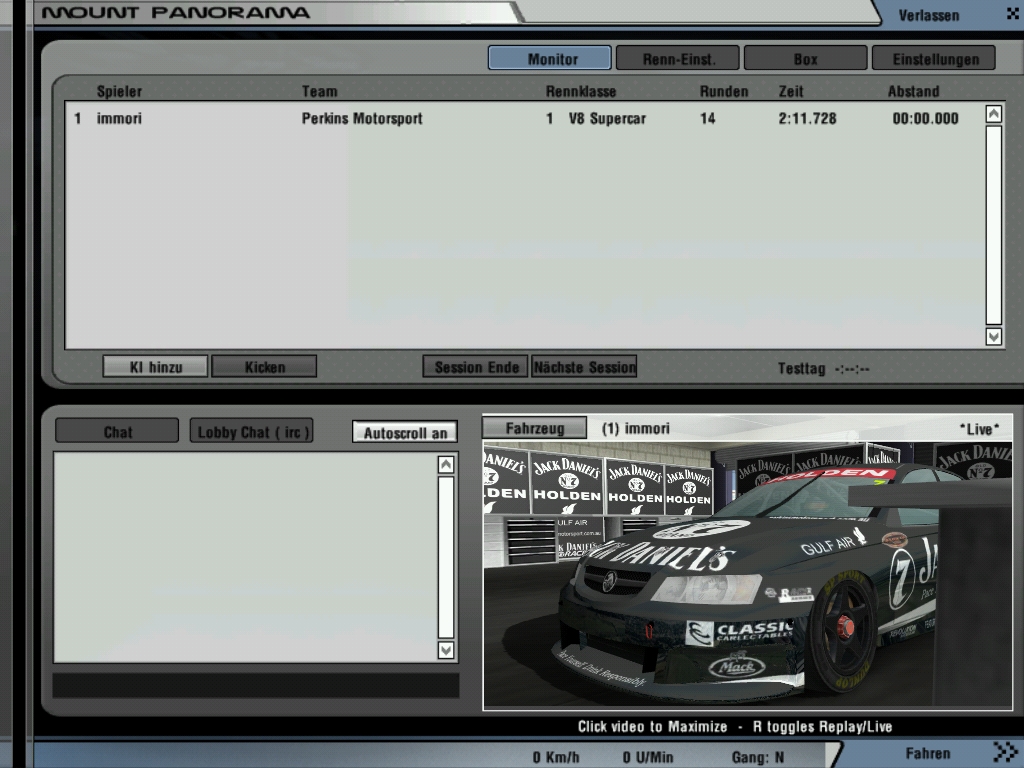Click the Team column header
Image resolution: width=1024 pixels, height=768 pixels.
pyautogui.click(x=319, y=91)
